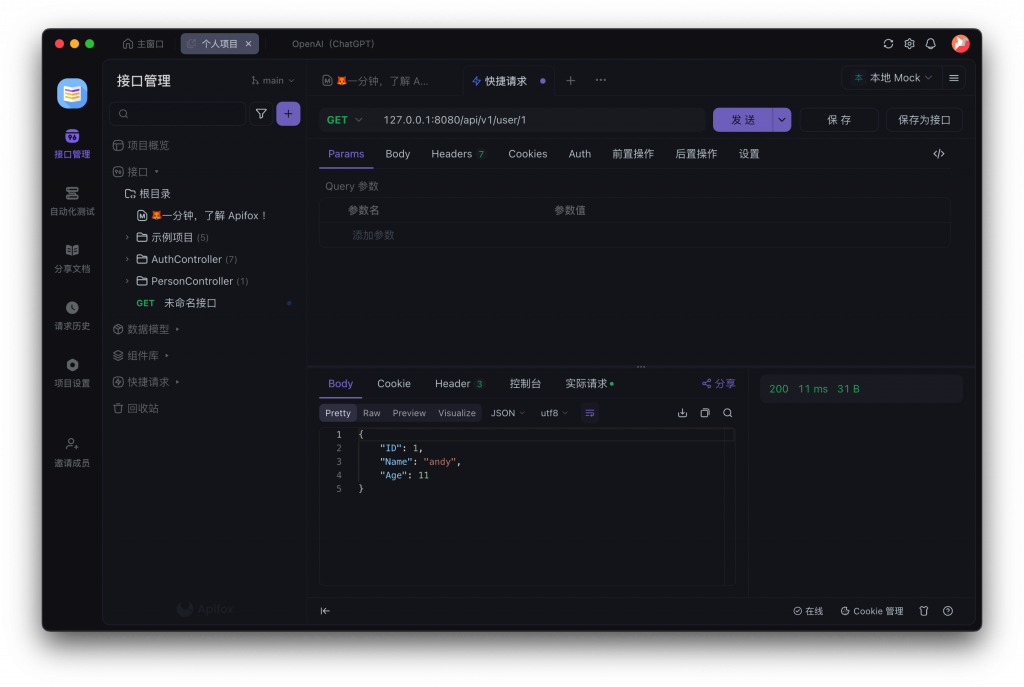Open the 主窗口 home tab
Image resolution: width=1024 pixels, height=687 pixels.
click(143, 44)
